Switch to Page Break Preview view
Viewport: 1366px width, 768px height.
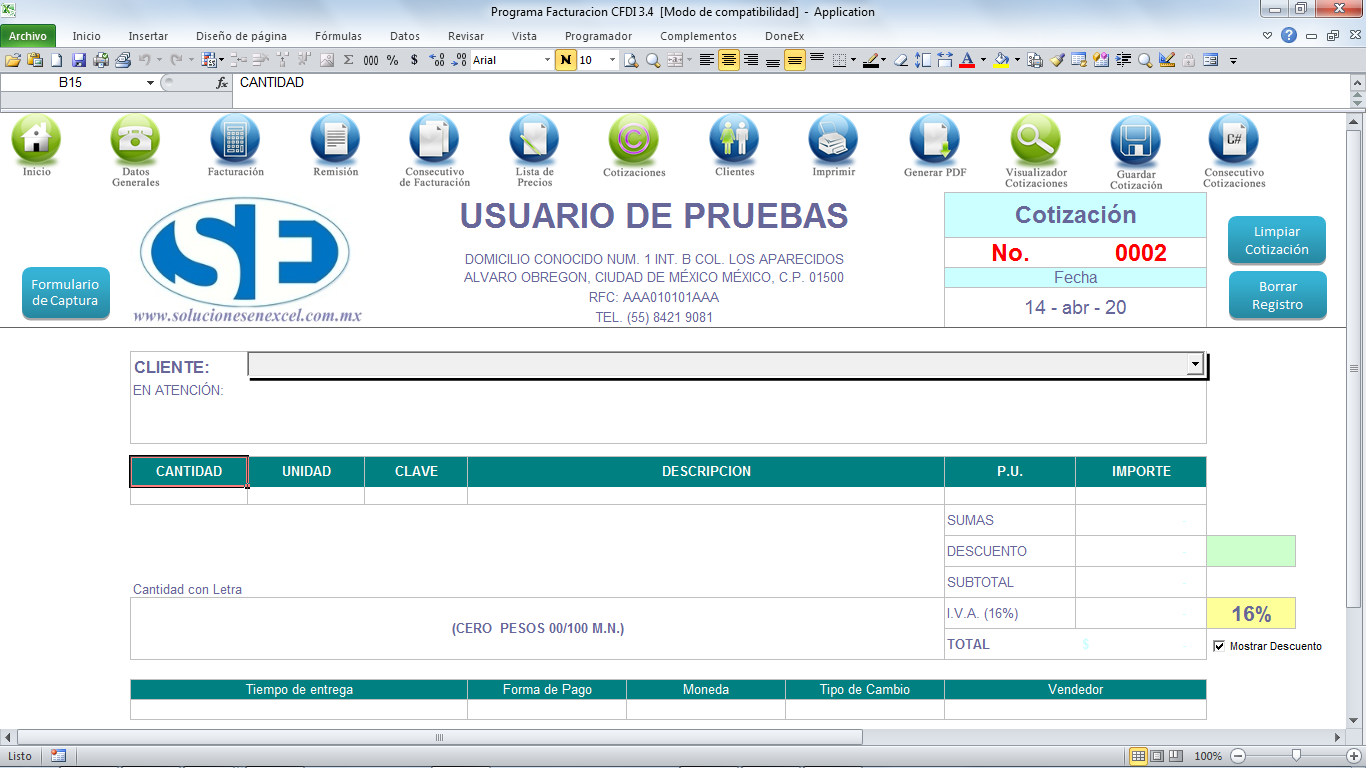[1175, 756]
